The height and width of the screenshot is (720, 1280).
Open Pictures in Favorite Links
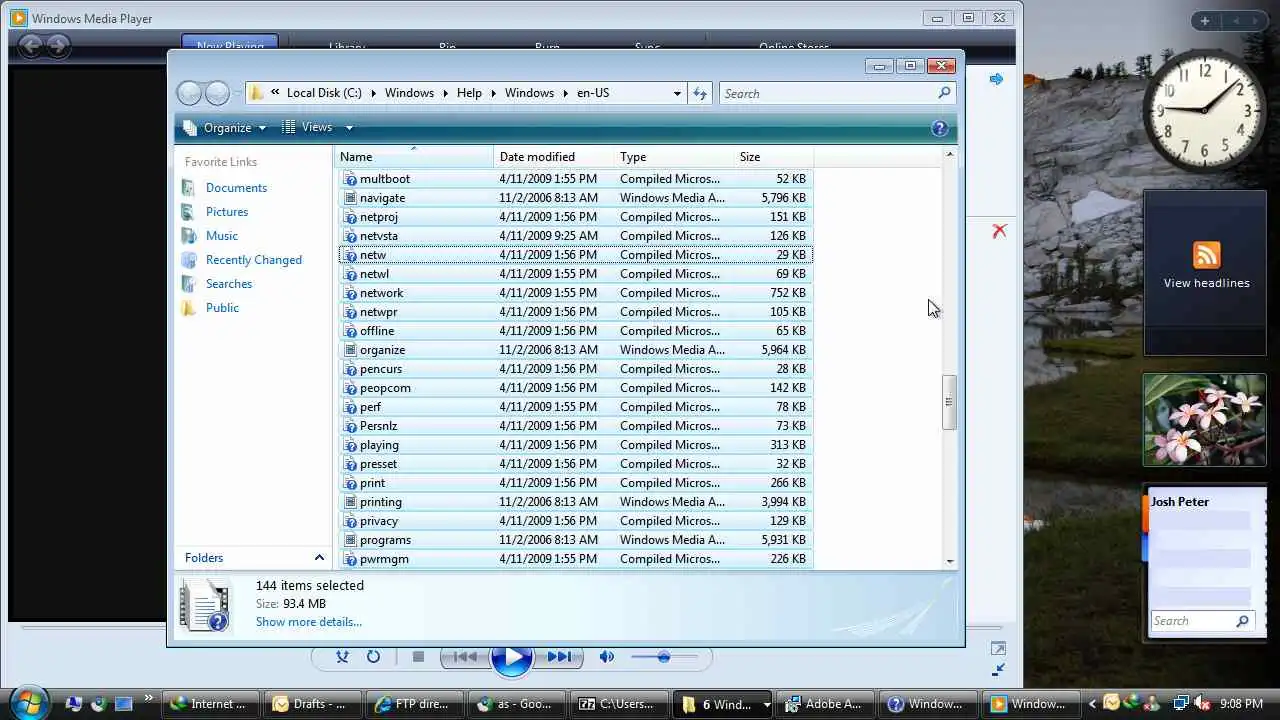tap(227, 212)
